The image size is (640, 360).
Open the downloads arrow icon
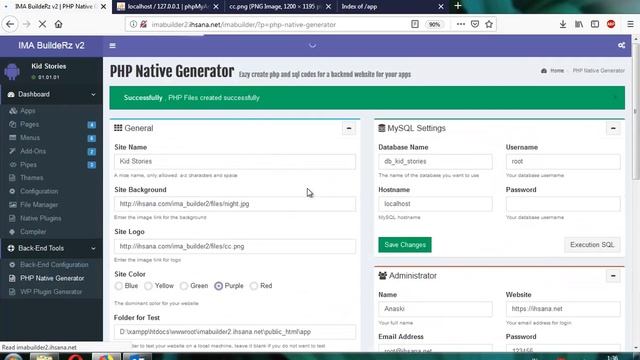click(x=562, y=24)
